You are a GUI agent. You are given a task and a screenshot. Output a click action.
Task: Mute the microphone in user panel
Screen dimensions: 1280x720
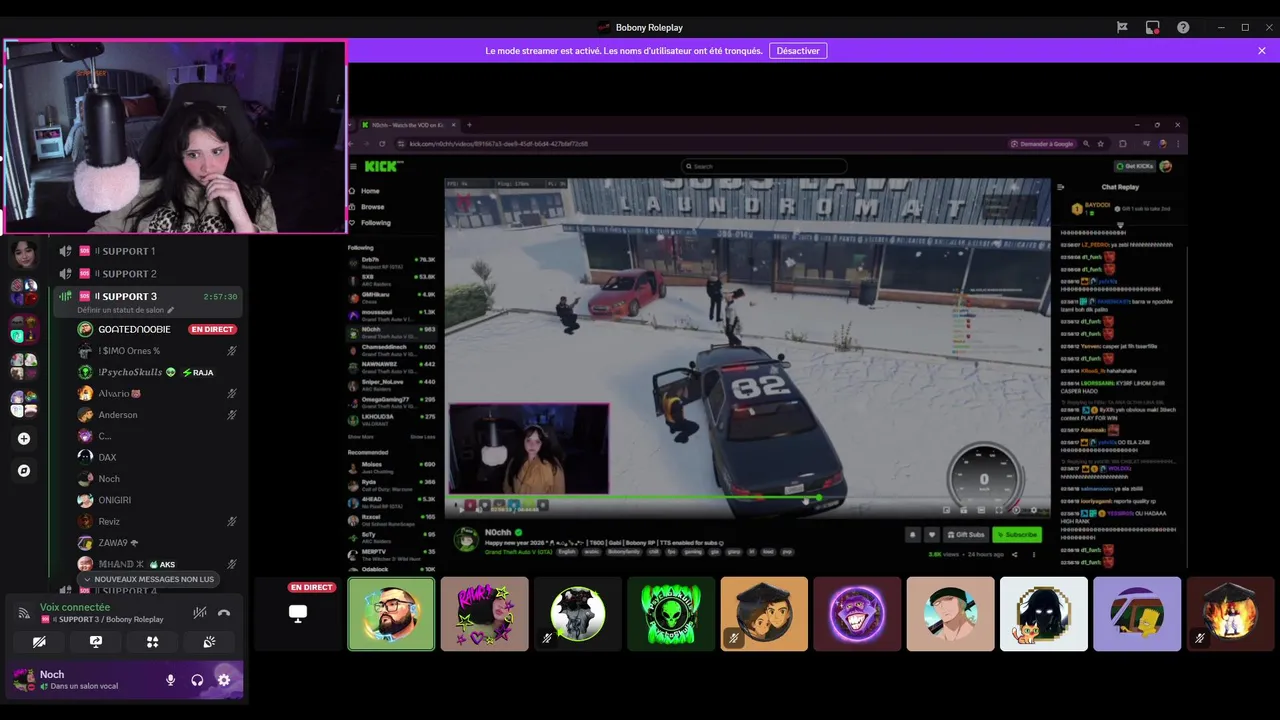[170, 680]
